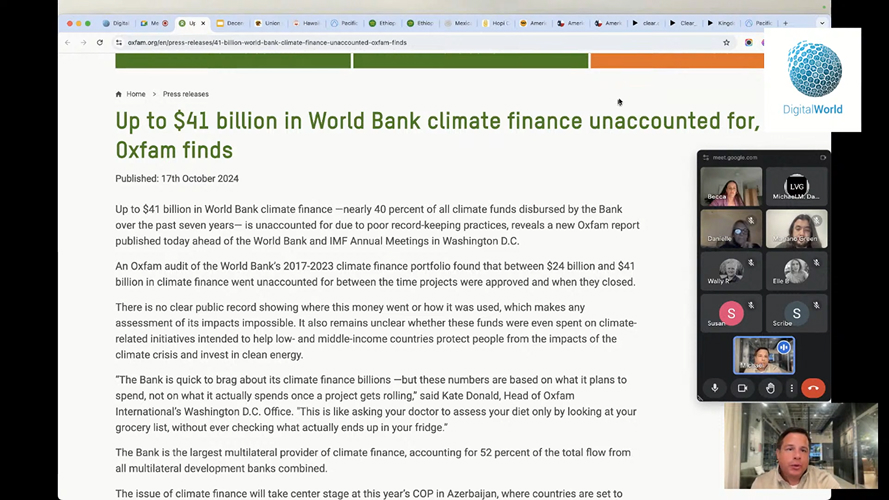Toggle the camera in Meet panel

pos(742,388)
